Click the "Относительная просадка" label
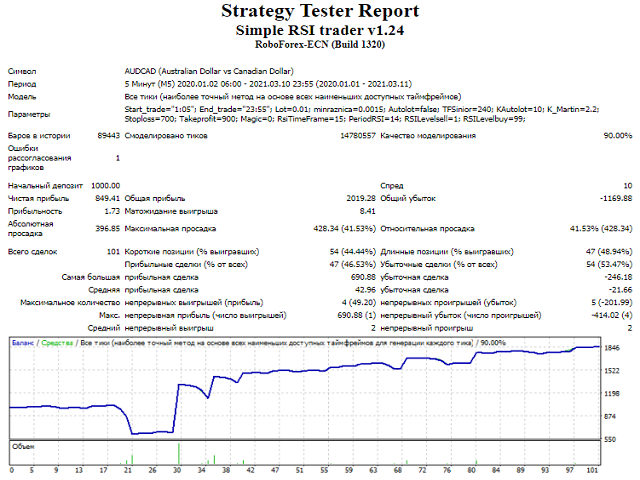The height and width of the screenshot is (480, 640). click(427, 229)
